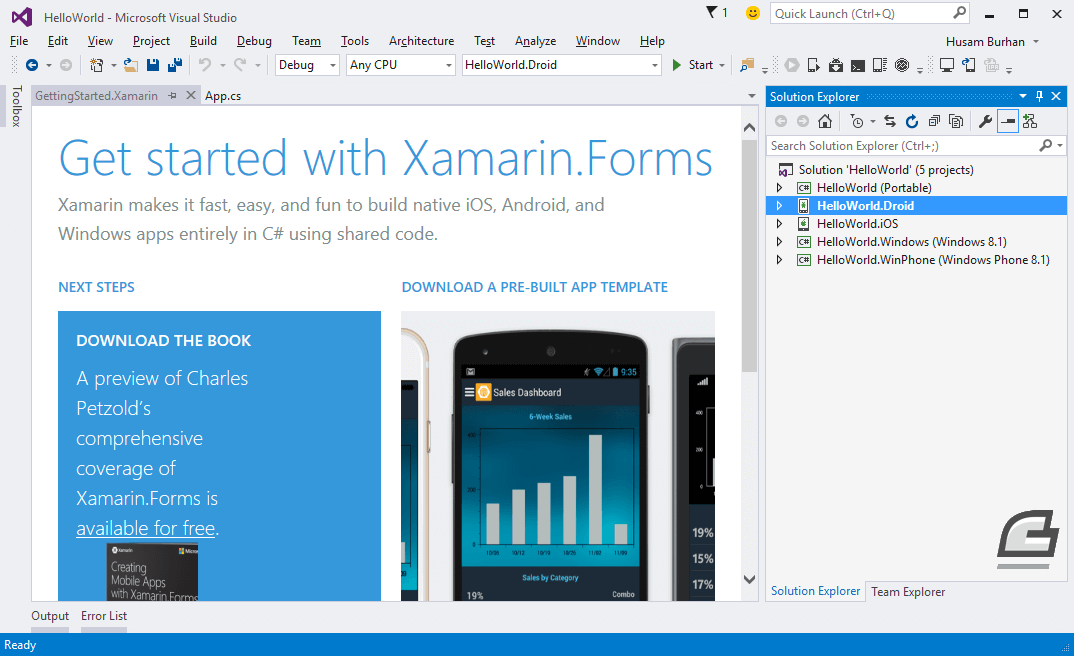Open Properties via the wrench icon
This screenshot has width=1074, height=656.
[985, 122]
